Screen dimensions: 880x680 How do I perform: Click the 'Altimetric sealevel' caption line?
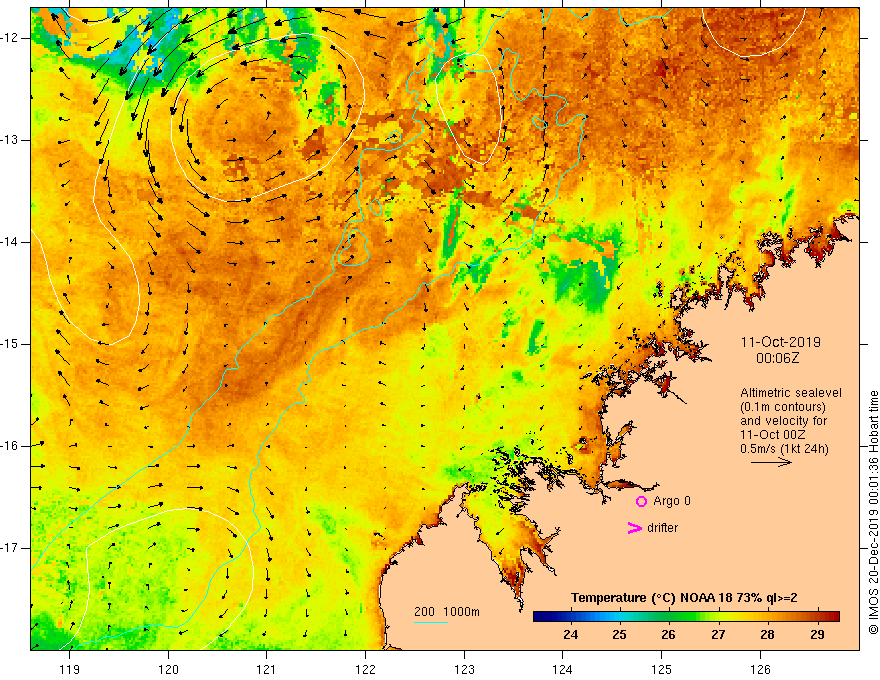click(x=791, y=393)
